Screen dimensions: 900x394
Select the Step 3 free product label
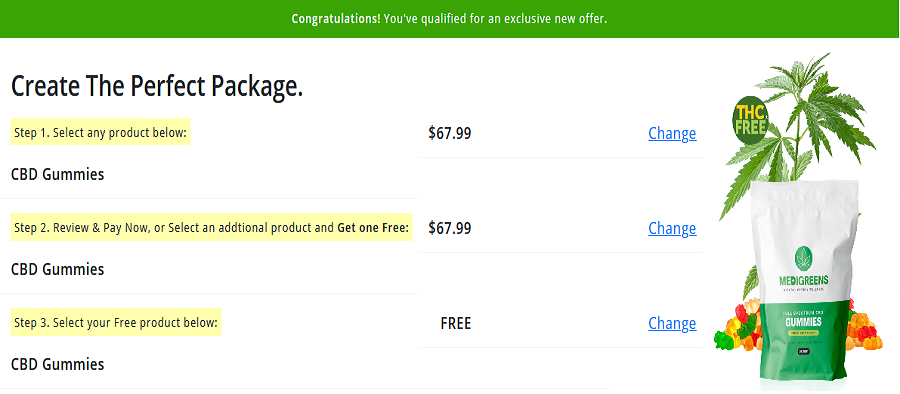tap(116, 323)
